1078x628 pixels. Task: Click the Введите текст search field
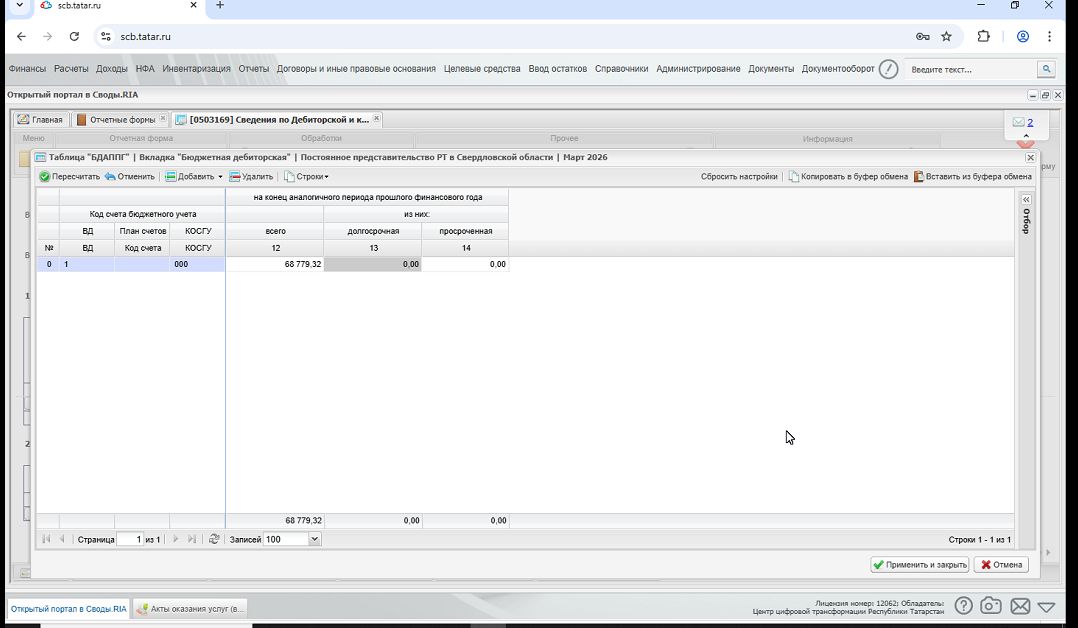pos(970,69)
